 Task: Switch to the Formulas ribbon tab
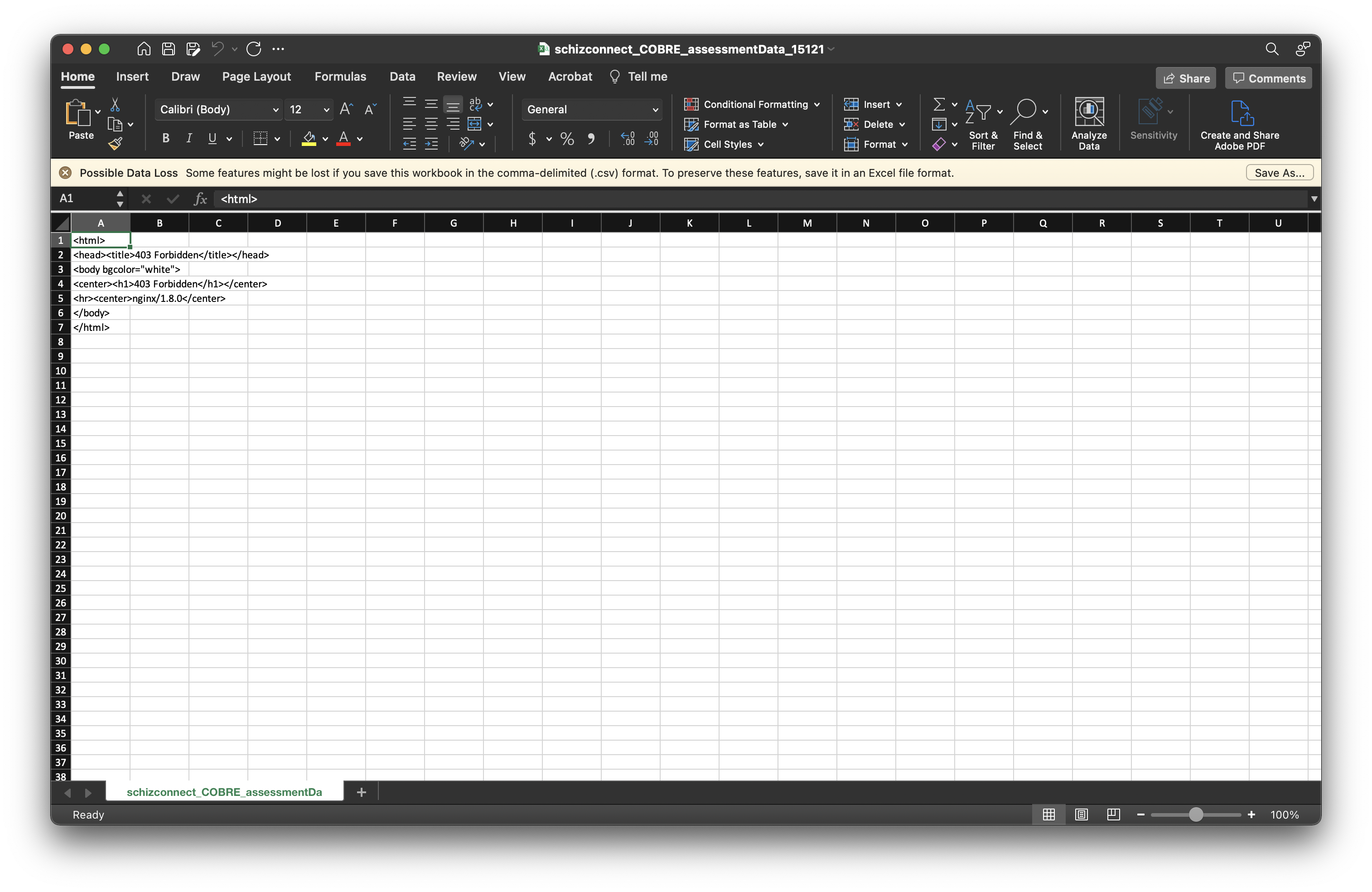point(340,77)
